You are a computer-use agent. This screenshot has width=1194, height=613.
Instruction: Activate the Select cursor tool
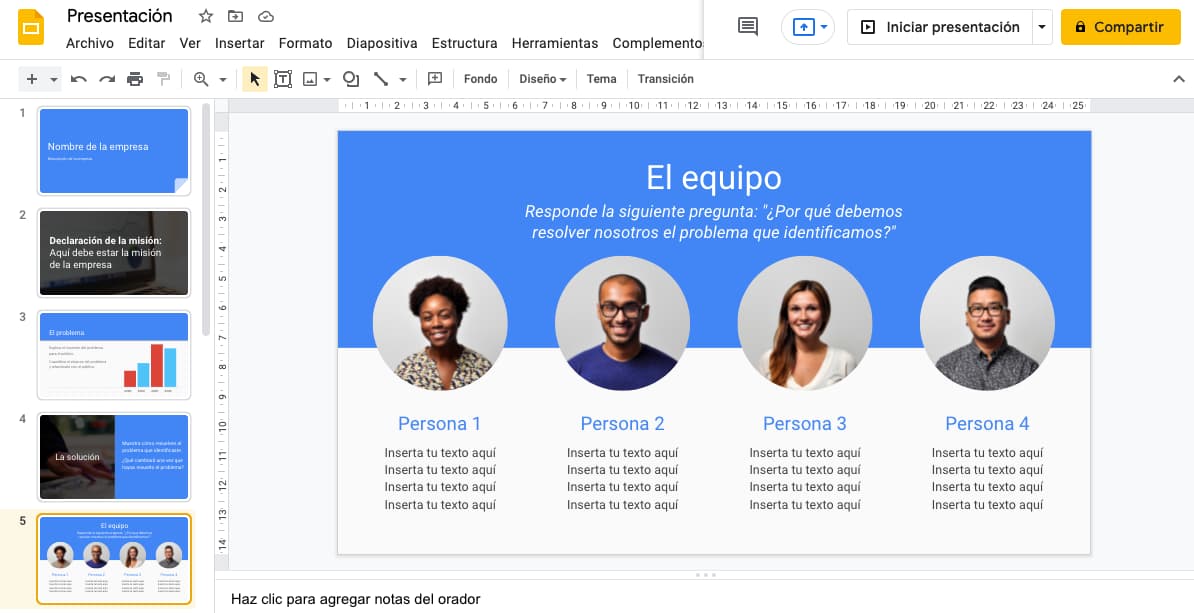(253, 78)
